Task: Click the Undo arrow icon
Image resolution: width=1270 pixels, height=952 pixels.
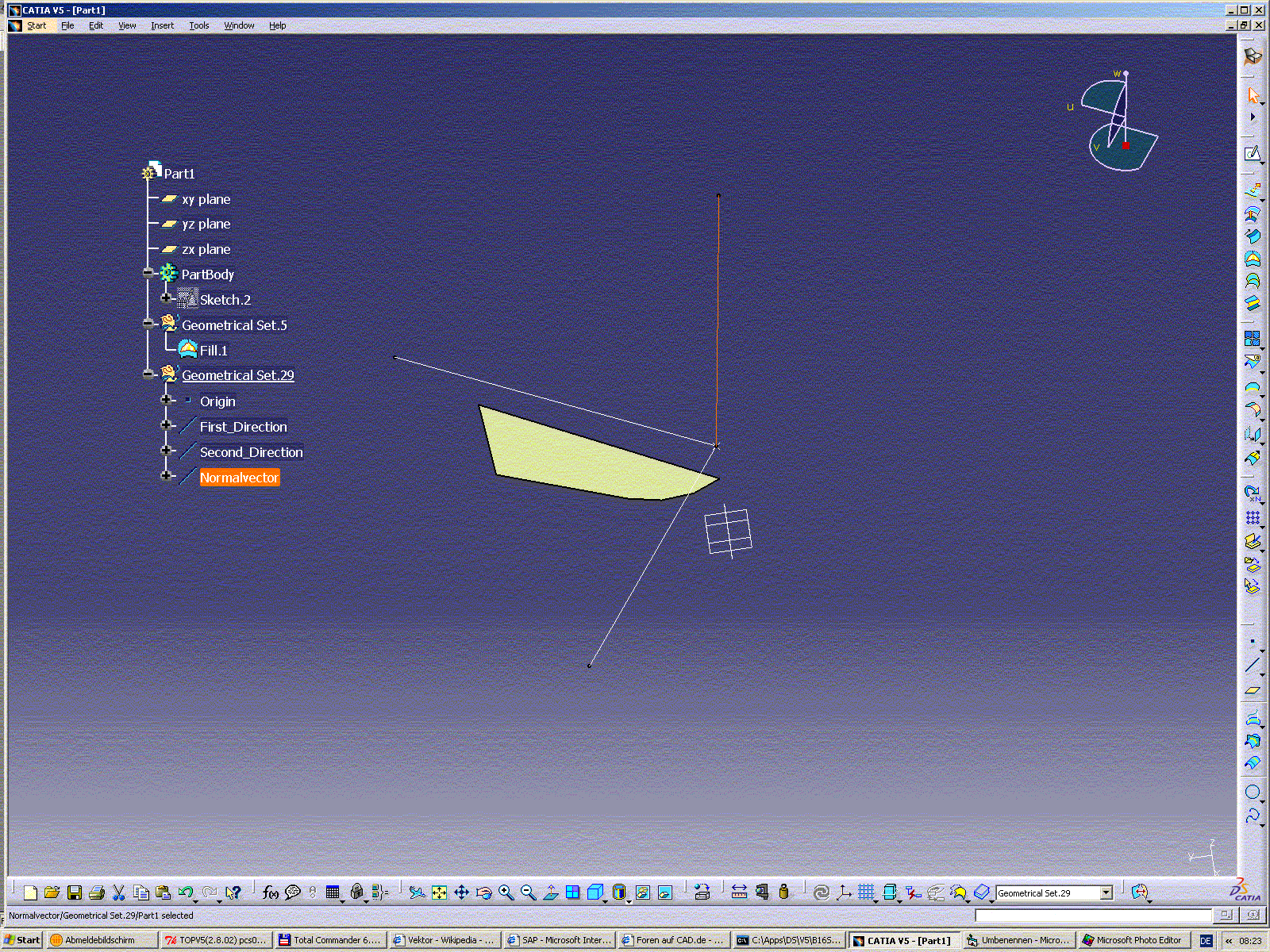Action: point(186,892)
